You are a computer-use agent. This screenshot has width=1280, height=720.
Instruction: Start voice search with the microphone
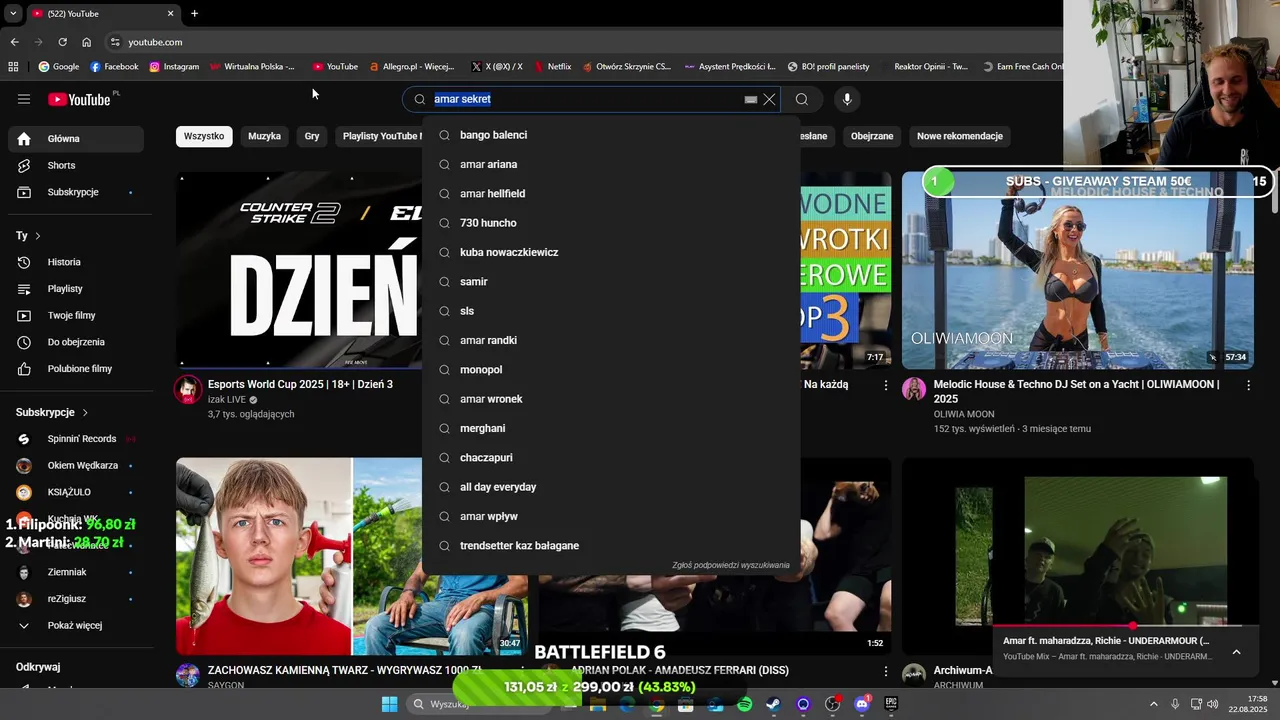click(x=847, y=99)
